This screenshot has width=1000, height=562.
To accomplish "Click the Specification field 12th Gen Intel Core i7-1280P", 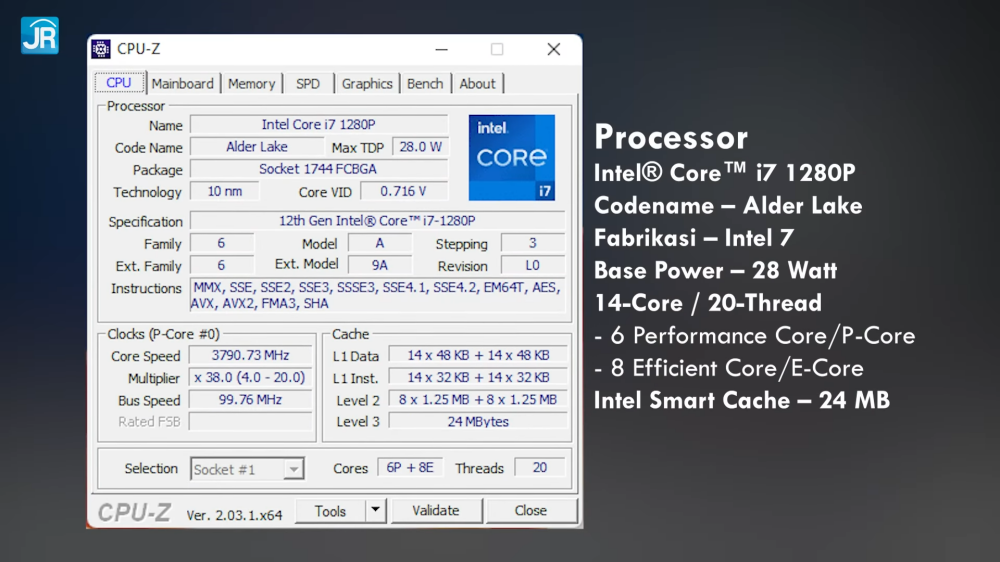I will (x=378, y=221).
